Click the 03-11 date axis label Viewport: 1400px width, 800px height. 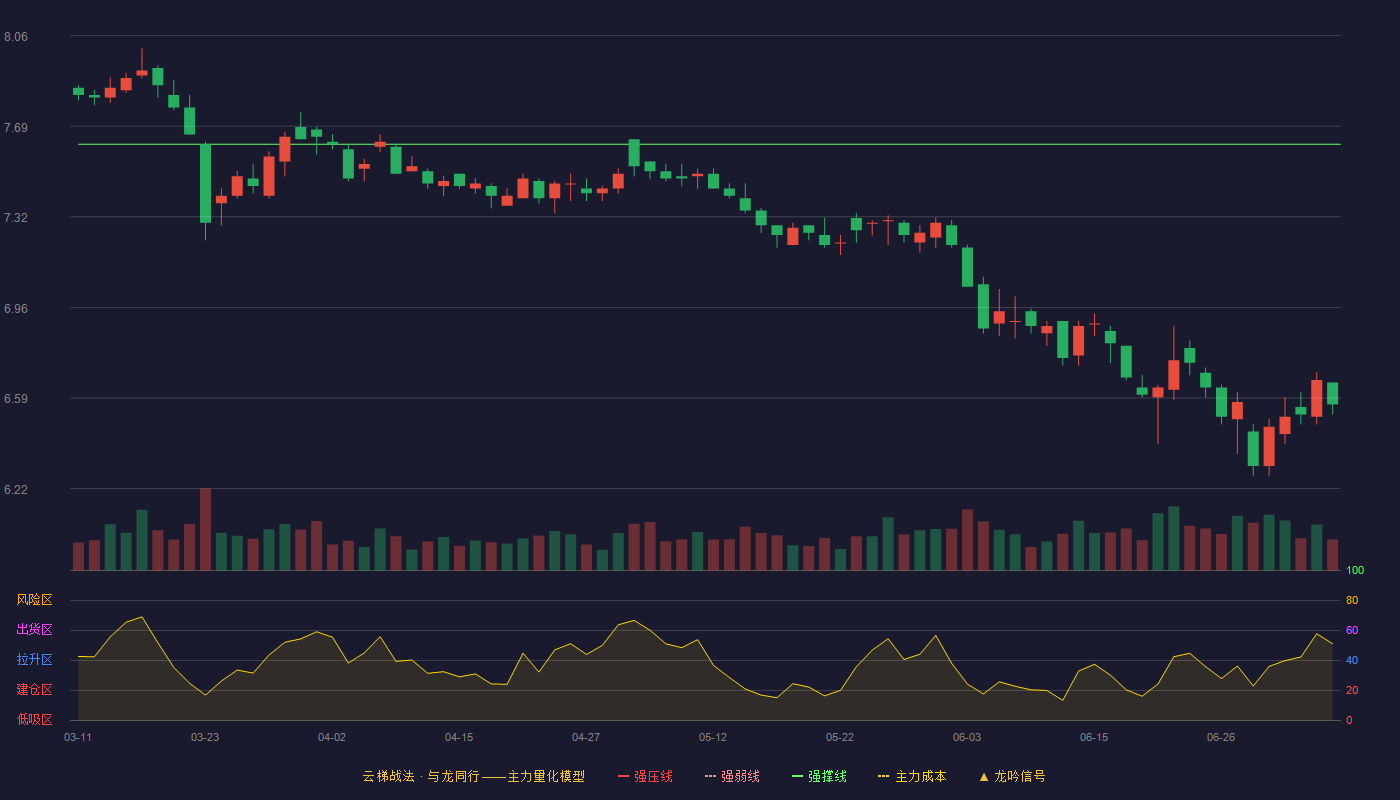[78, 737]
